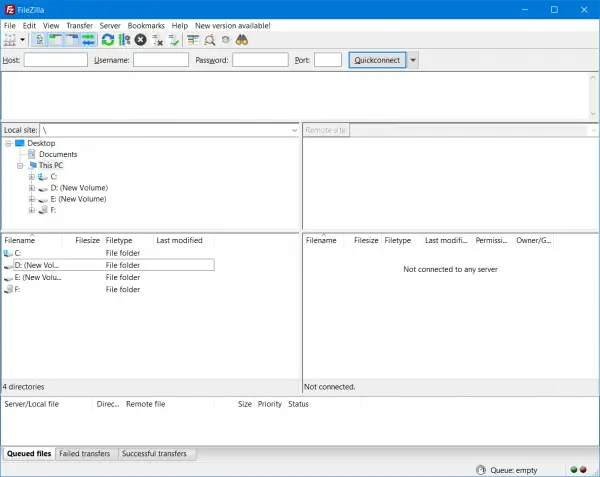Open the File menu

click(10, 26)
